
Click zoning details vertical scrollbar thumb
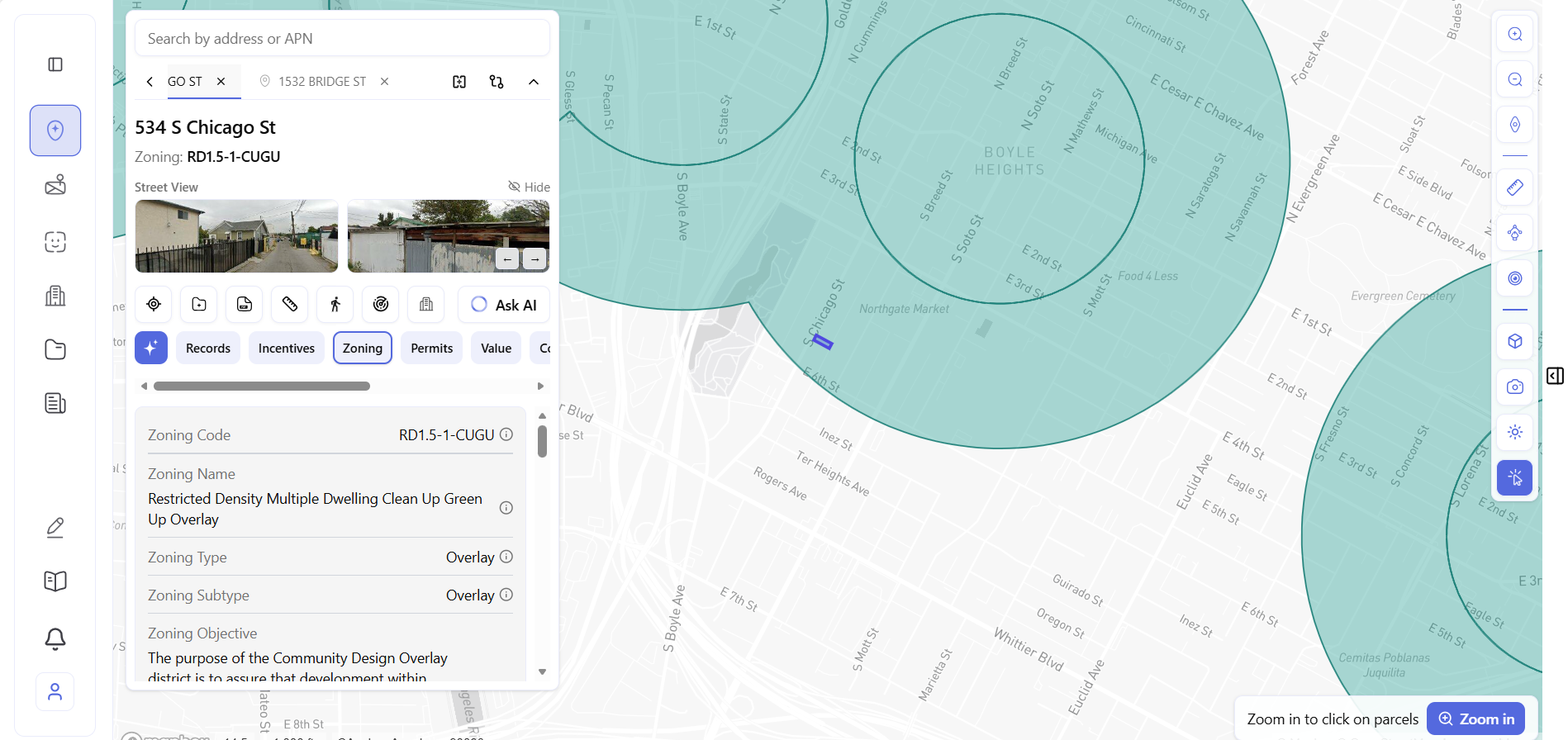coord(542,441)
